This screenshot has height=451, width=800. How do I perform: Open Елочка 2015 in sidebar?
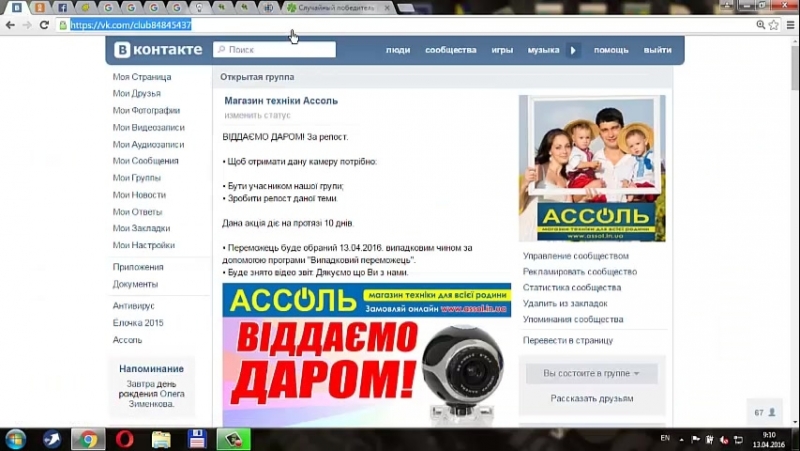click(138, 322)
